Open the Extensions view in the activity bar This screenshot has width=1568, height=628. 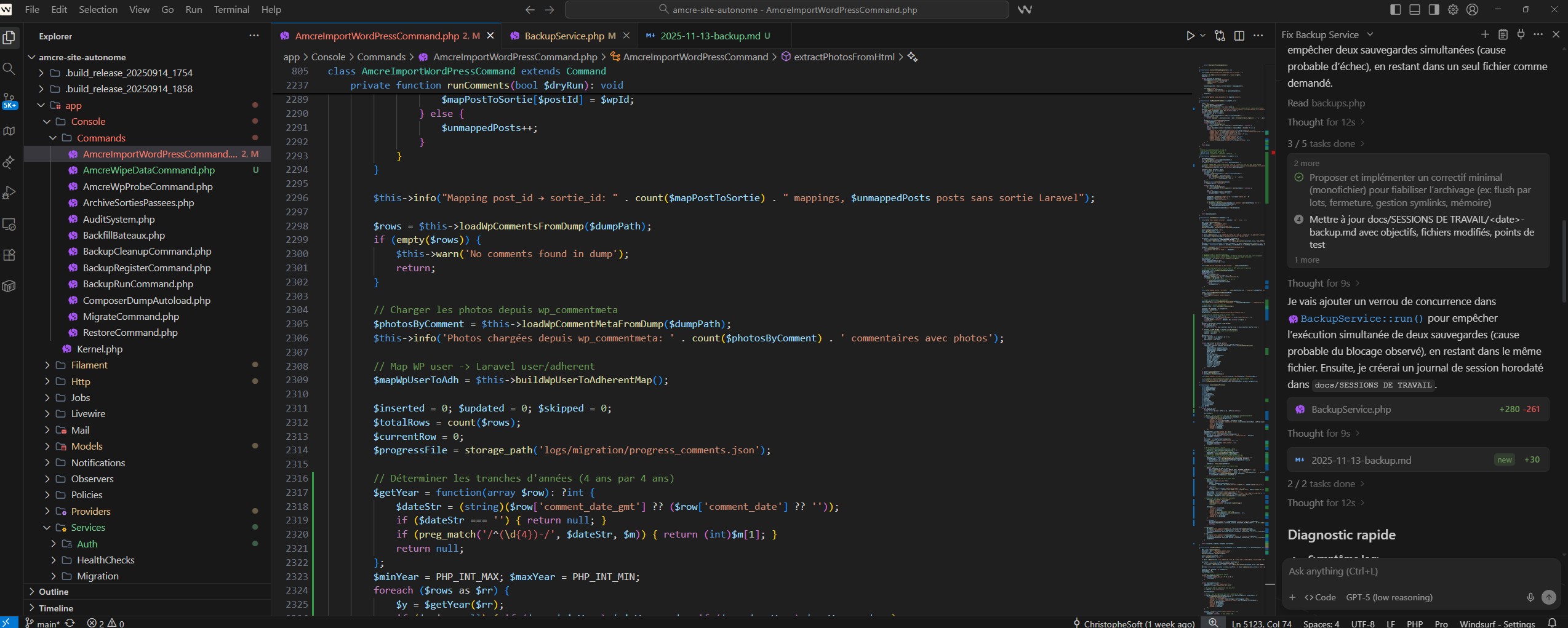pos(9,255)
